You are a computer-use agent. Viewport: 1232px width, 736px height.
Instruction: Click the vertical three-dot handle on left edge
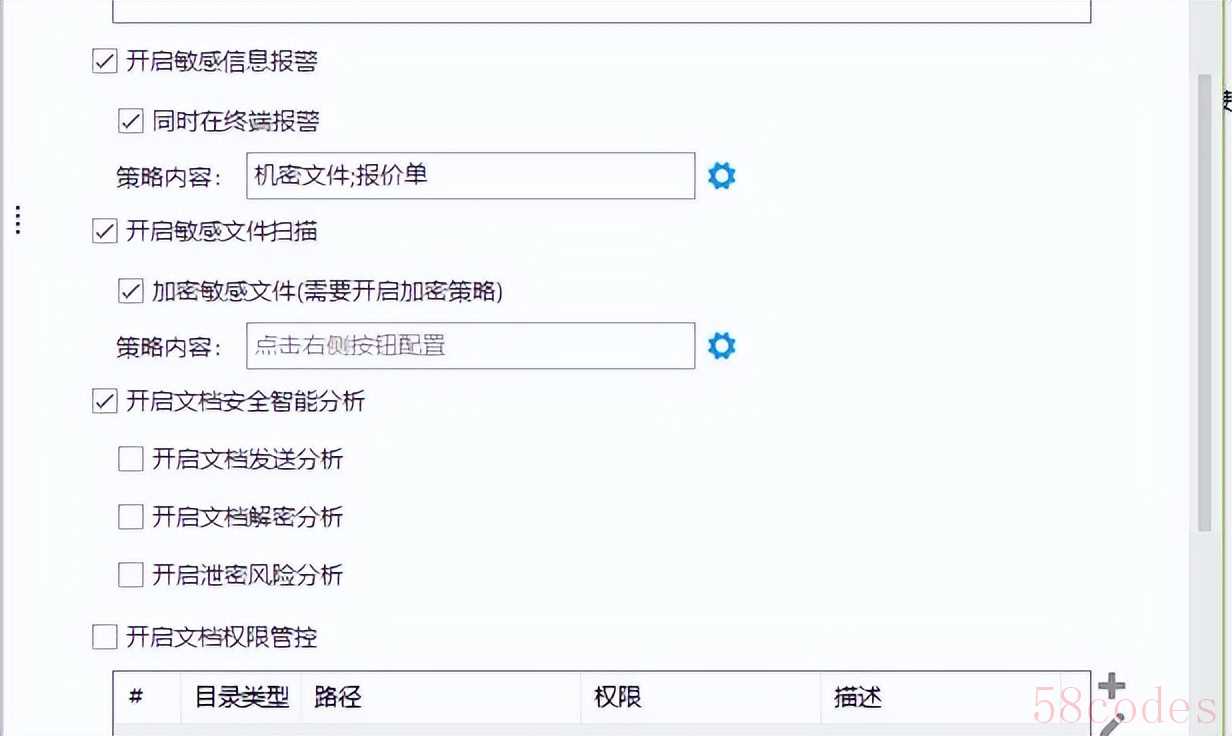click(18, 220)
